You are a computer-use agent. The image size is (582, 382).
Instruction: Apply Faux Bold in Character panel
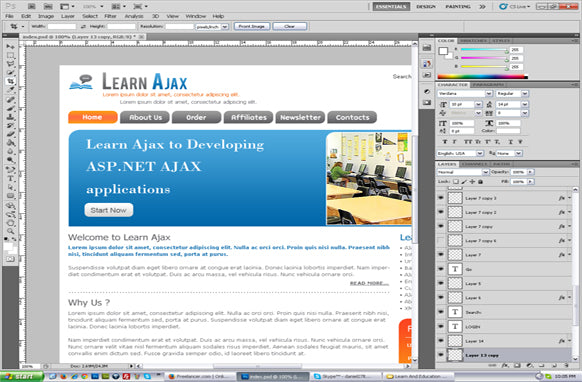coord(445,142)
